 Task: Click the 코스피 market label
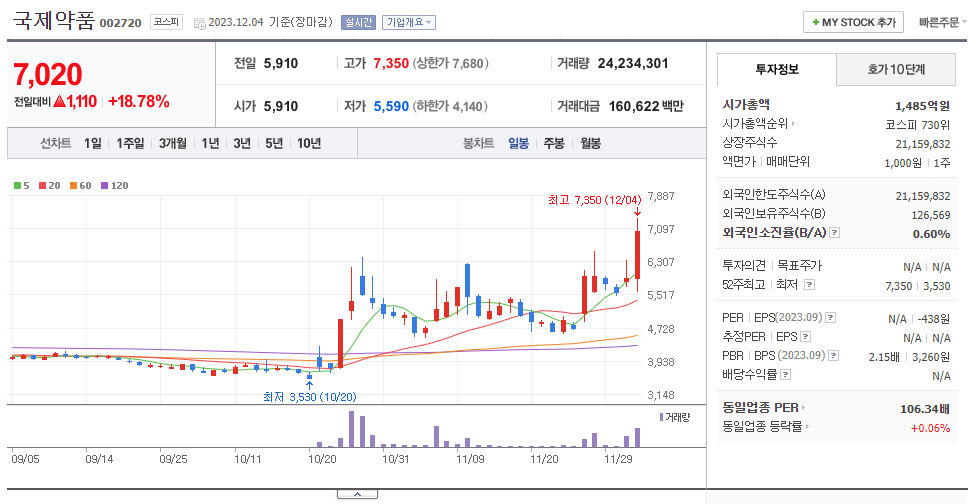[167, 22]
